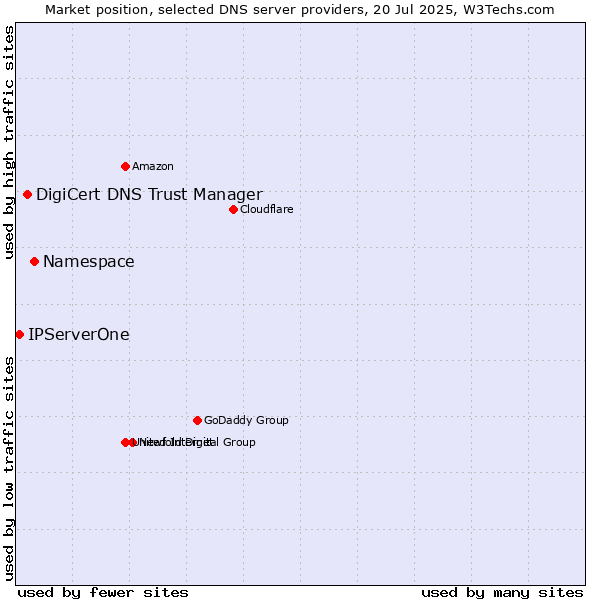Screen dimensions: 600x600
Task: Click the 'Amazon' label text
Action: coord(153,166)
